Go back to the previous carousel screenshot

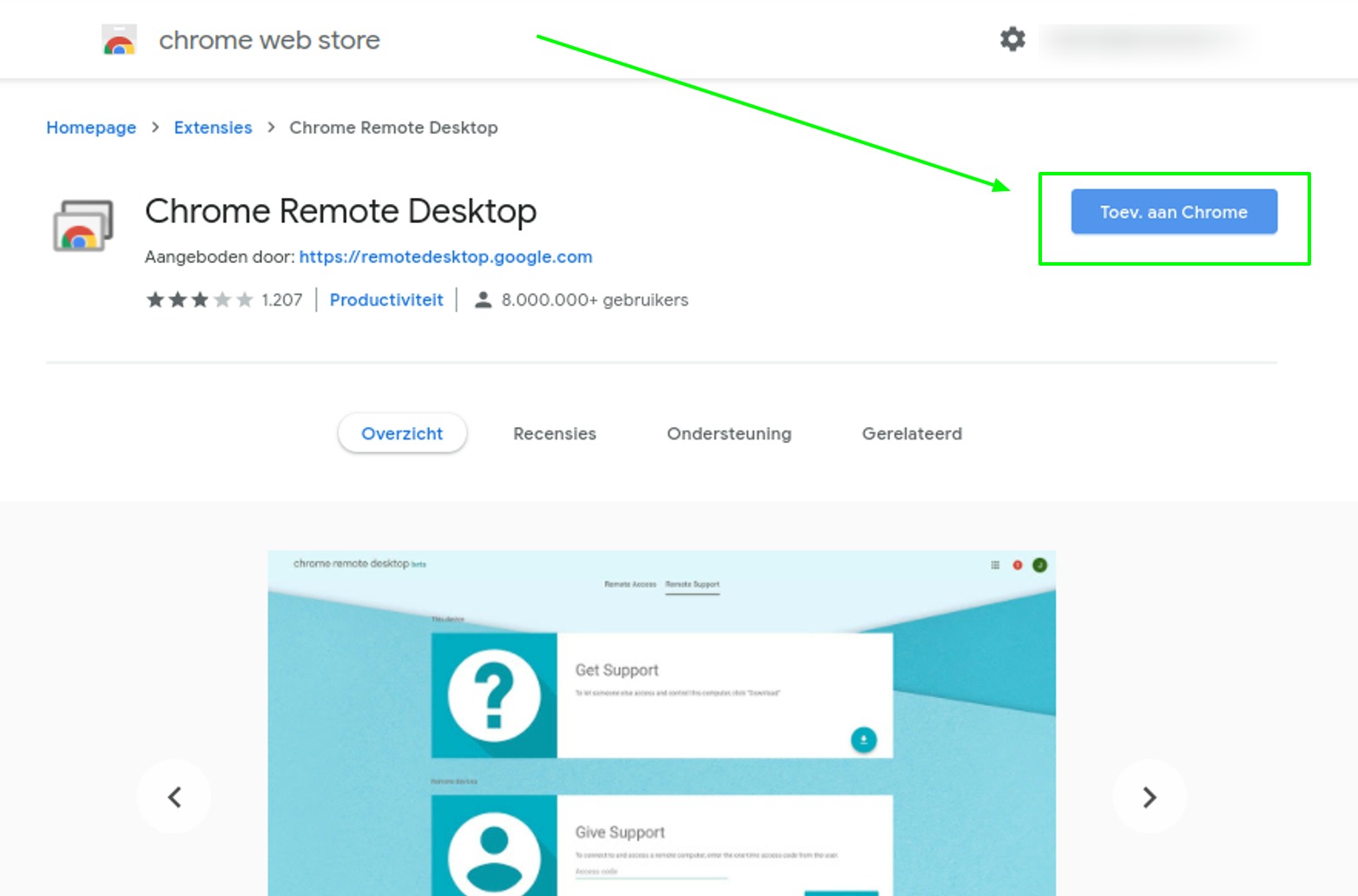coord(175,796)
